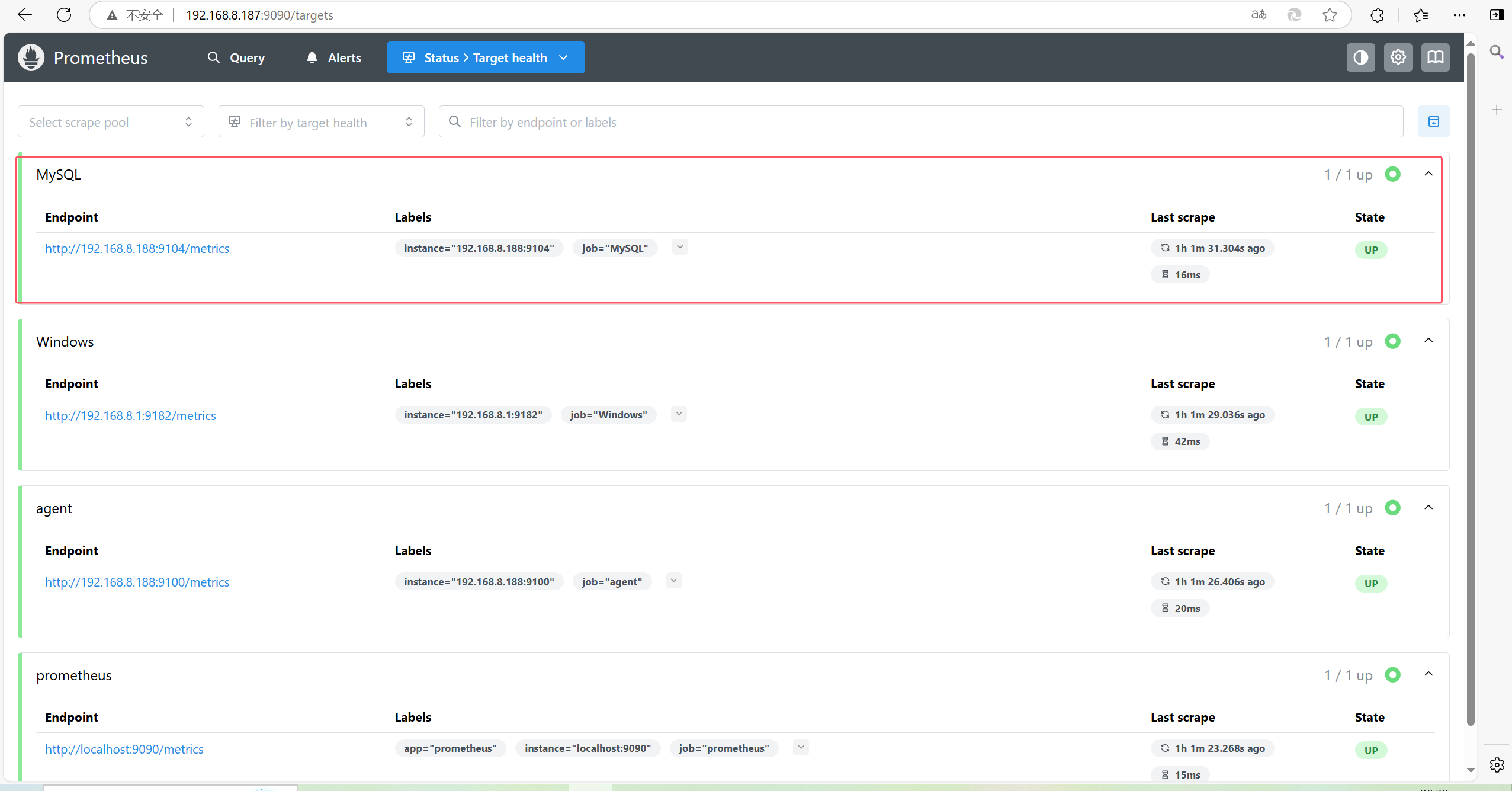Open browser extensions puzzle icon
Screen dimensions: 1512x791
pos(1378,15)
